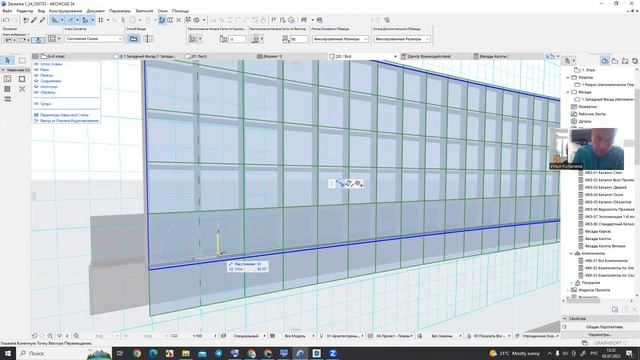
Task: Click the Undo arrow in toolbar
Action: pos(6,20)
